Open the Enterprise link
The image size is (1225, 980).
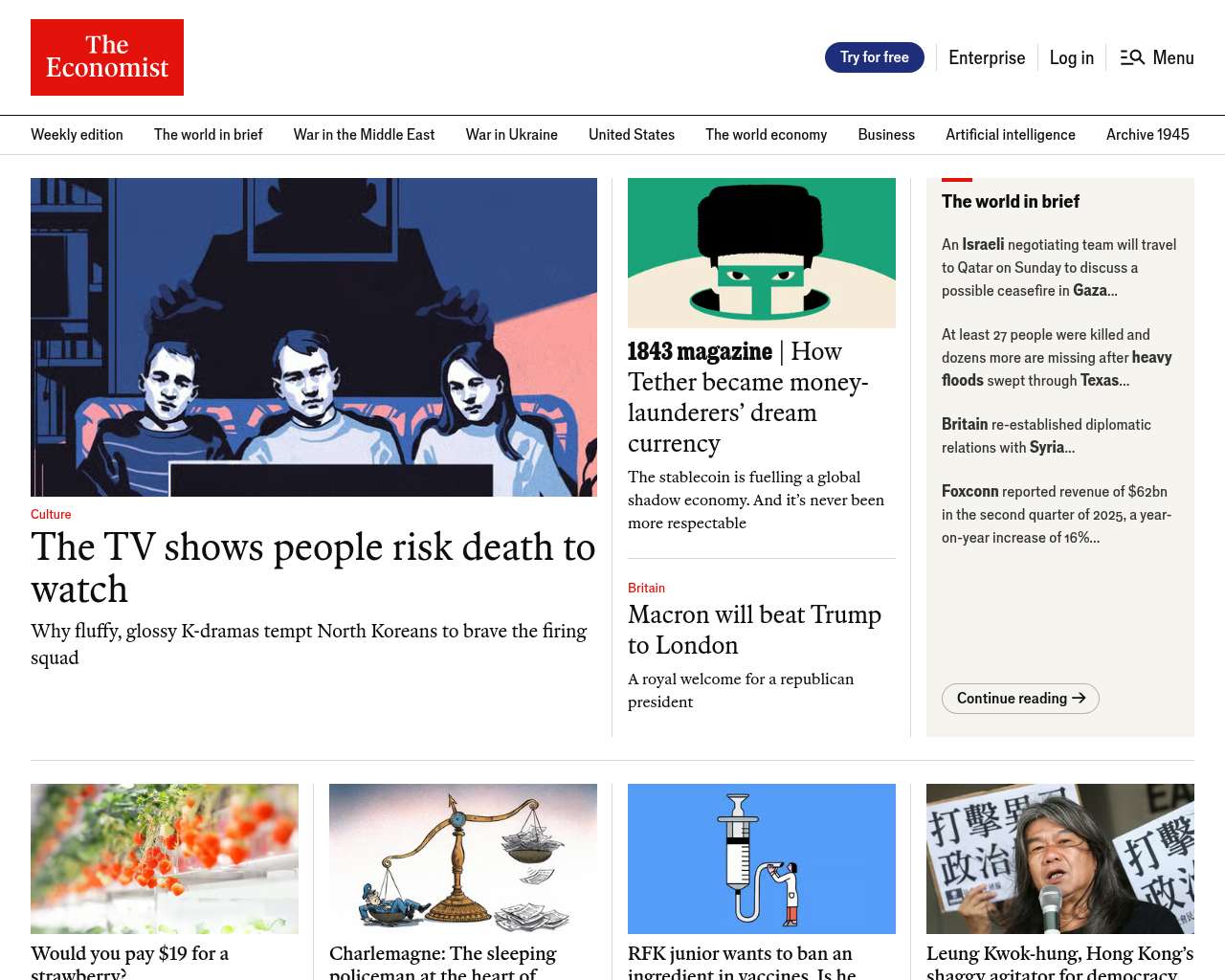click(x=987, y=57)
